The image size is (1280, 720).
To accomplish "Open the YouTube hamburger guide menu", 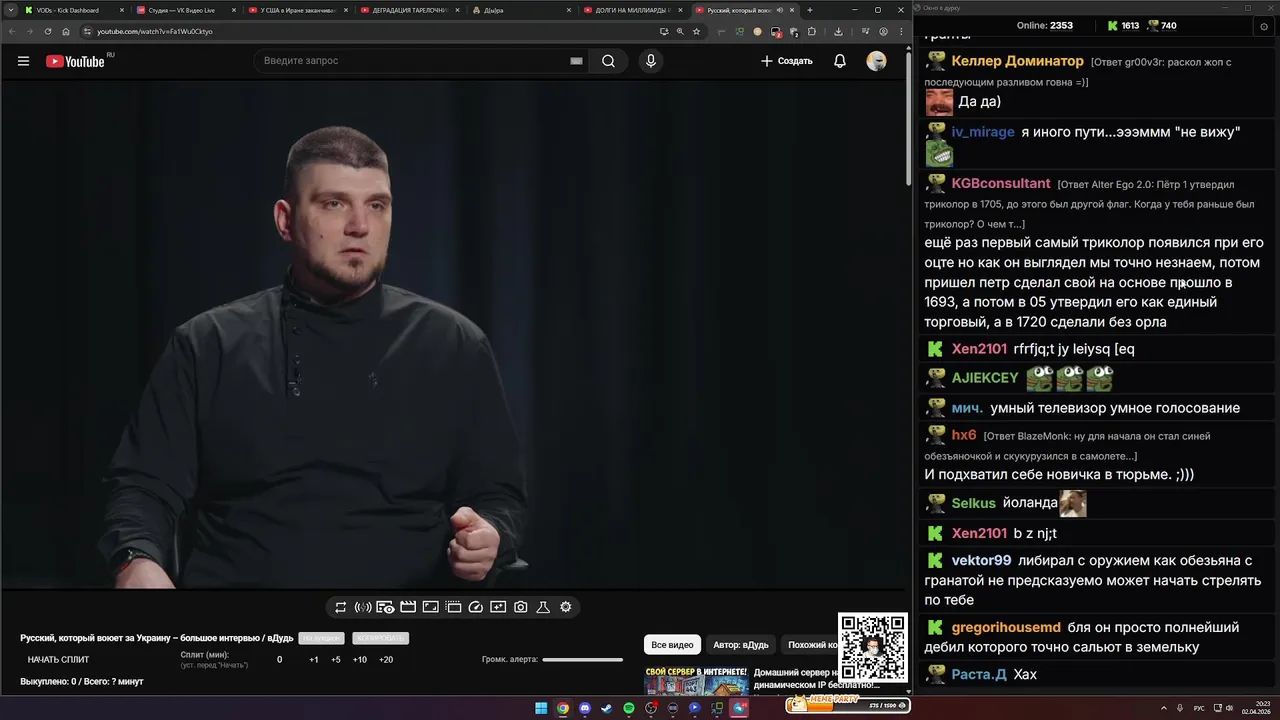I will 23,61.
